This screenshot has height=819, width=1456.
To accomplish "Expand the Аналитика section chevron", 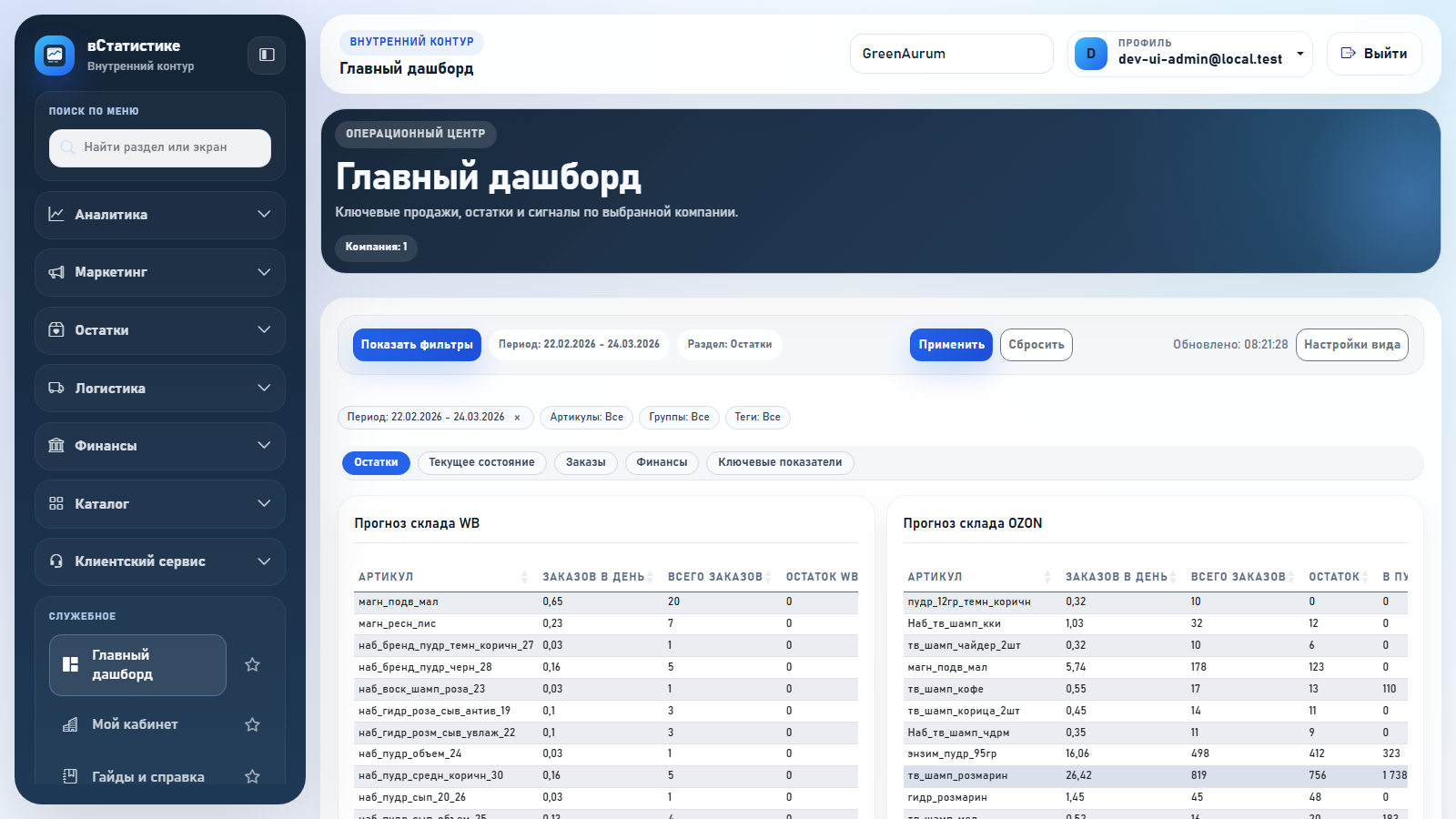I will point(264,215).
